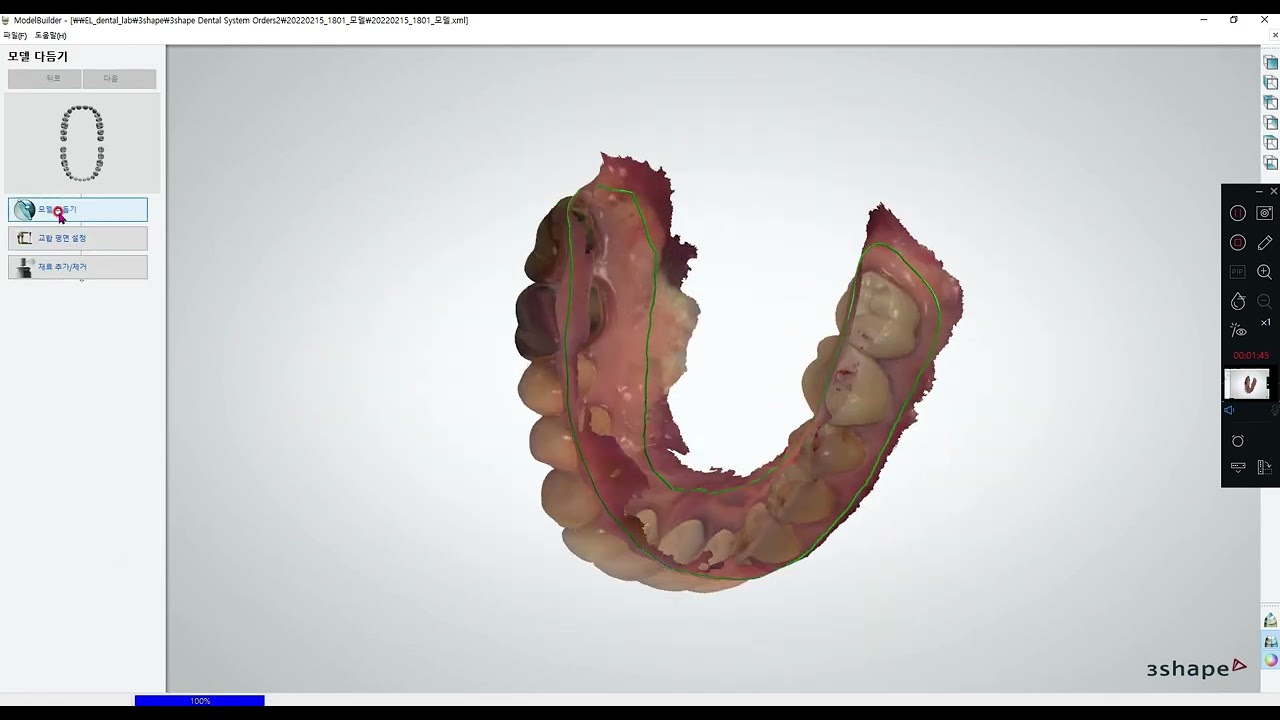Toggle the color wheel texture display
This screenshot has width=1280, height=720.
point(1271,660)
